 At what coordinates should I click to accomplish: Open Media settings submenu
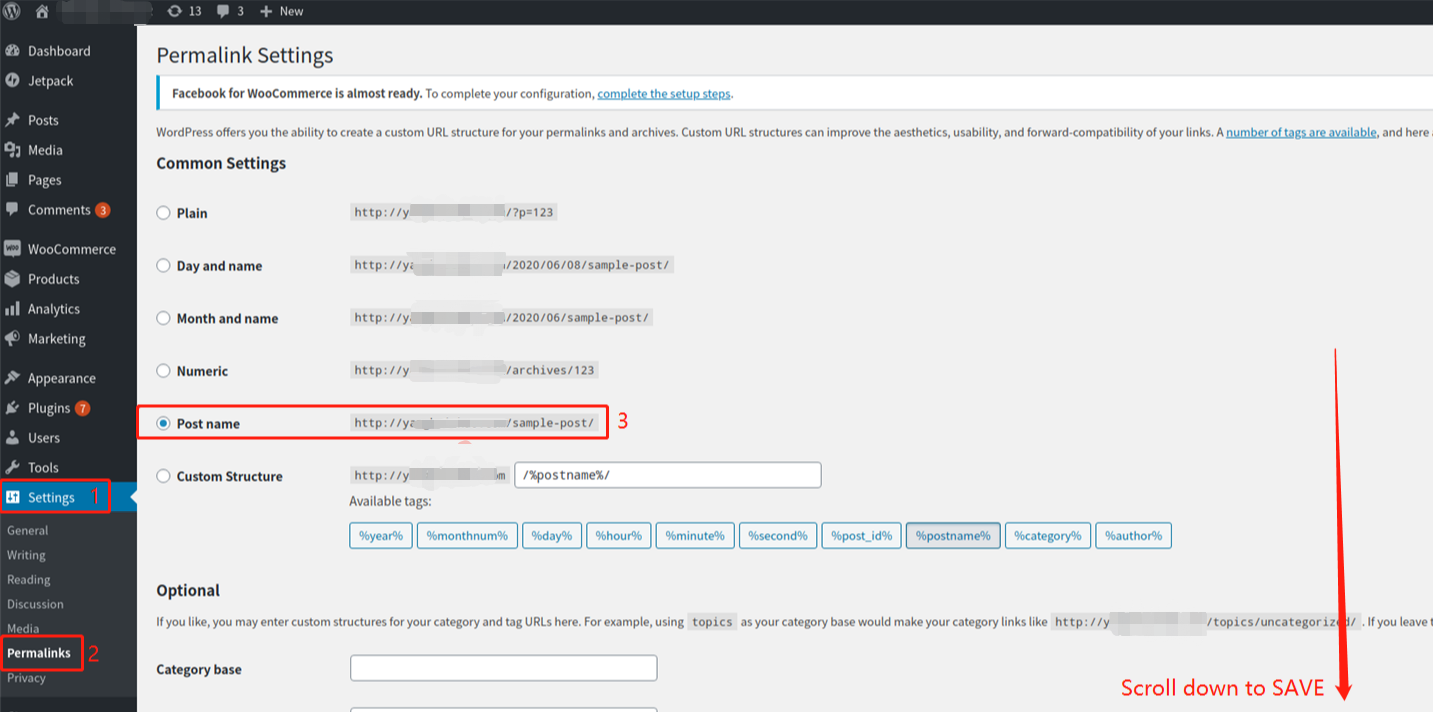(23, 629)
